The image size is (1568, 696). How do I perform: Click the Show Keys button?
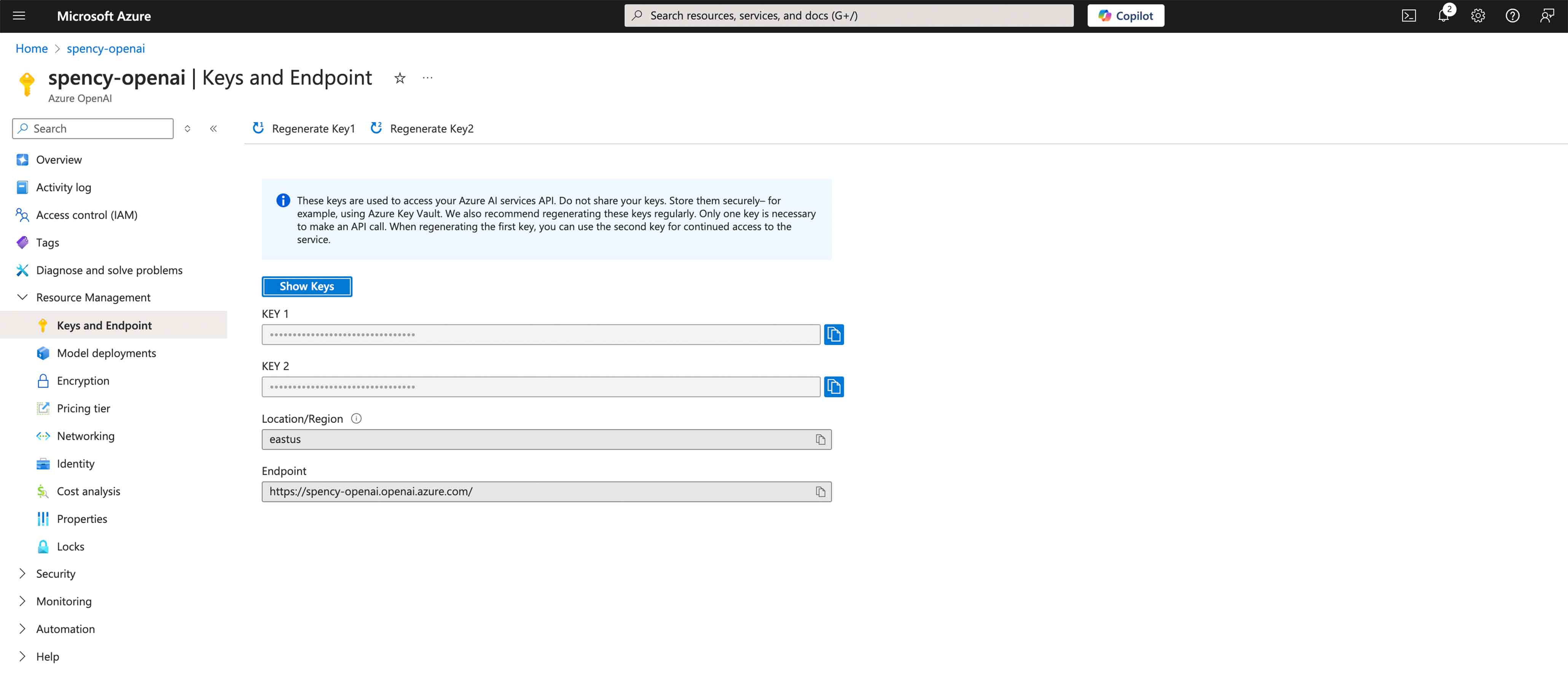[x=307, y=286]
